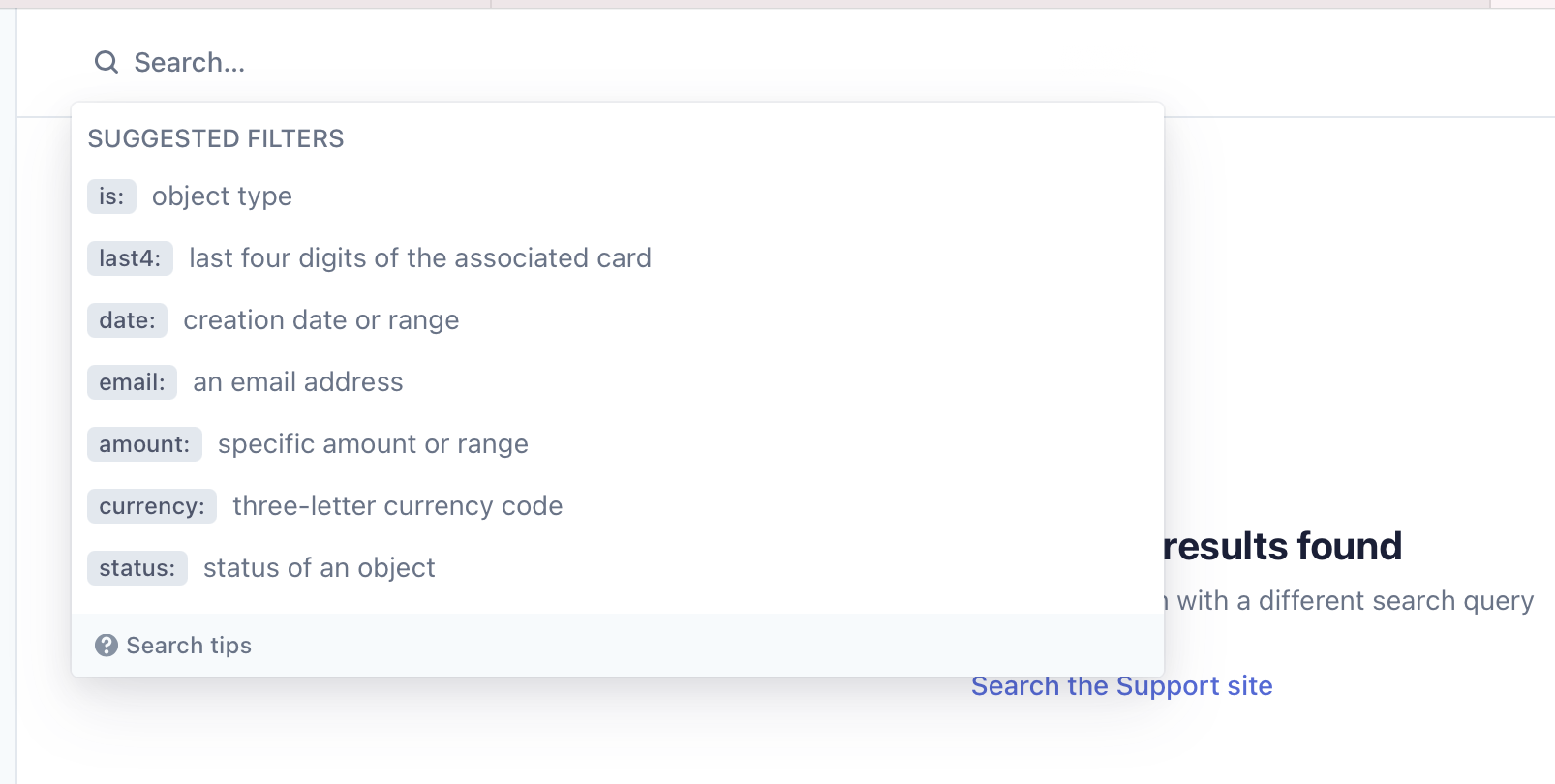Click 'last four digits of the associated card' text
This screenshot has height=784, width=1555.
[419, 258]
